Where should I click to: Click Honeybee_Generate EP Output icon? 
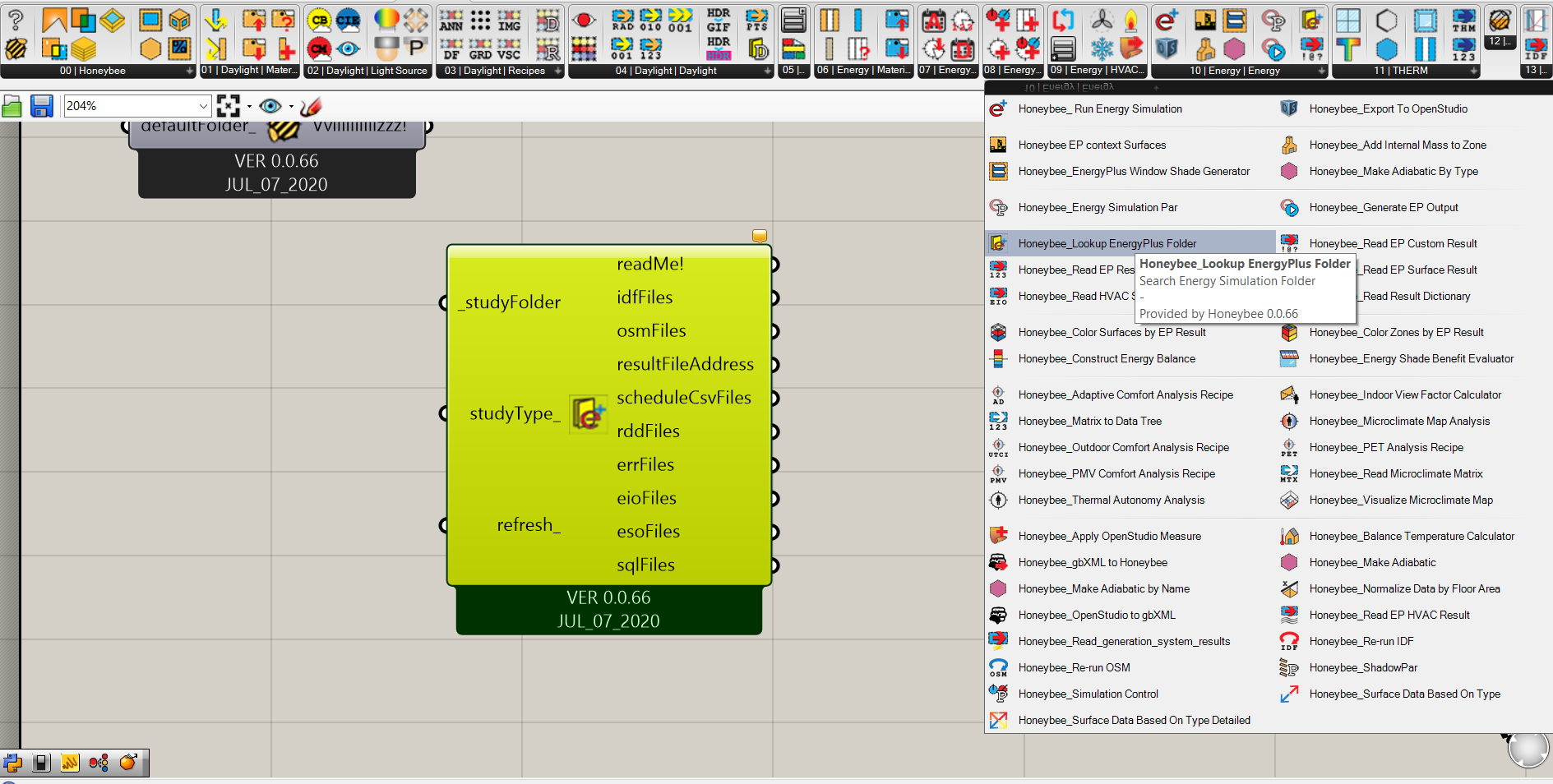tap(1289, 207)
